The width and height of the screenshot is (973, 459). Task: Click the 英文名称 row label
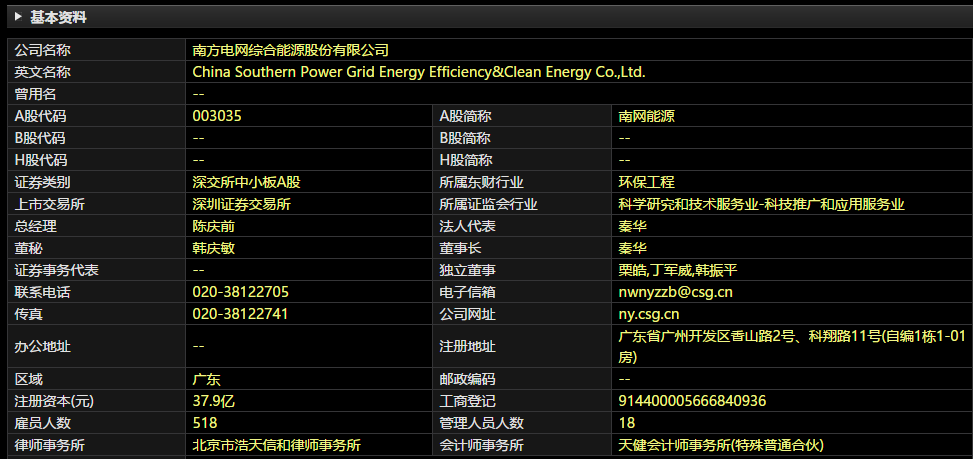point(42,72)
